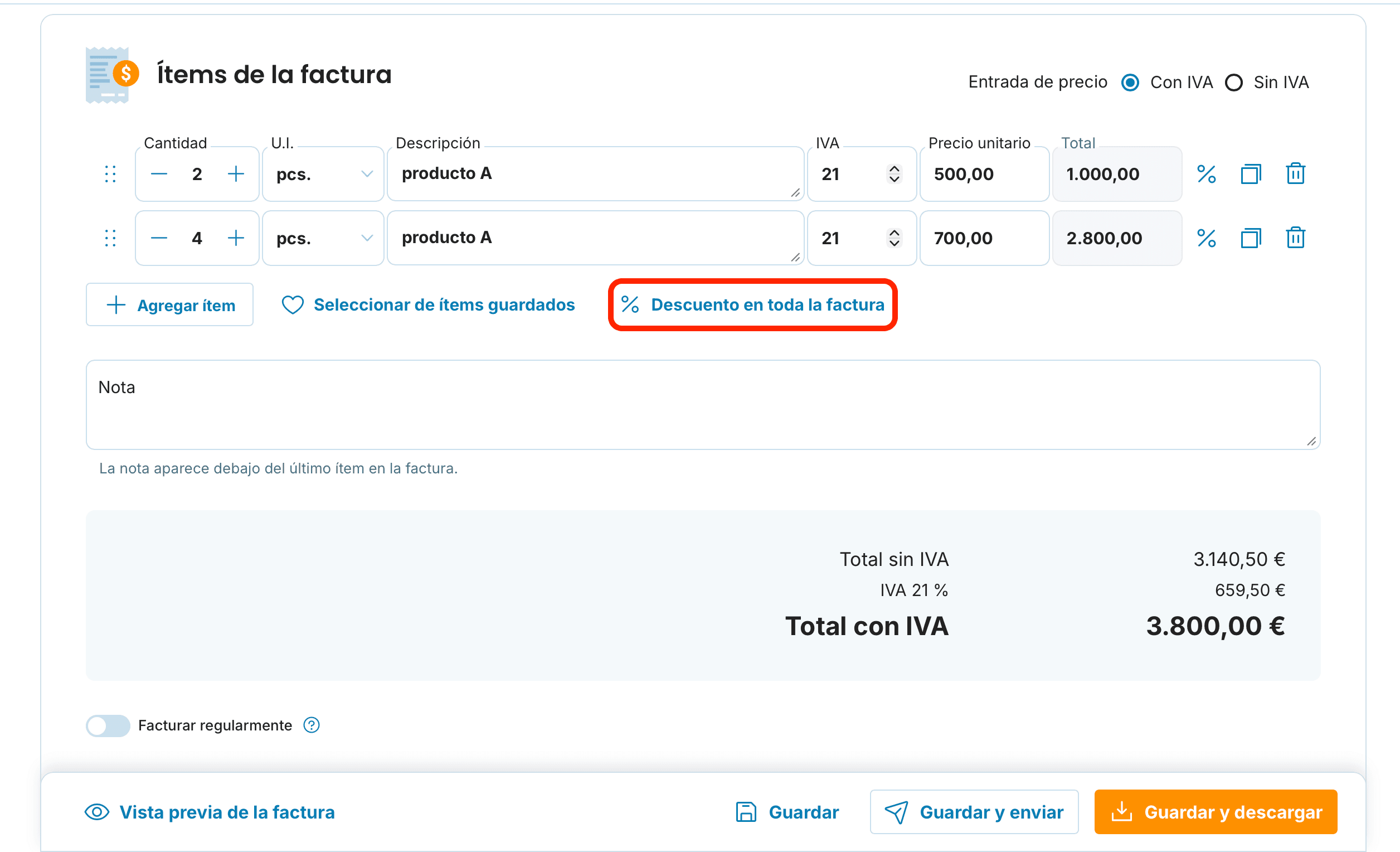Image resolution: width=1400 pixels, height=852 pixels.
Task: Delete the 1.000,00 item row
Action: point(1295,174)
